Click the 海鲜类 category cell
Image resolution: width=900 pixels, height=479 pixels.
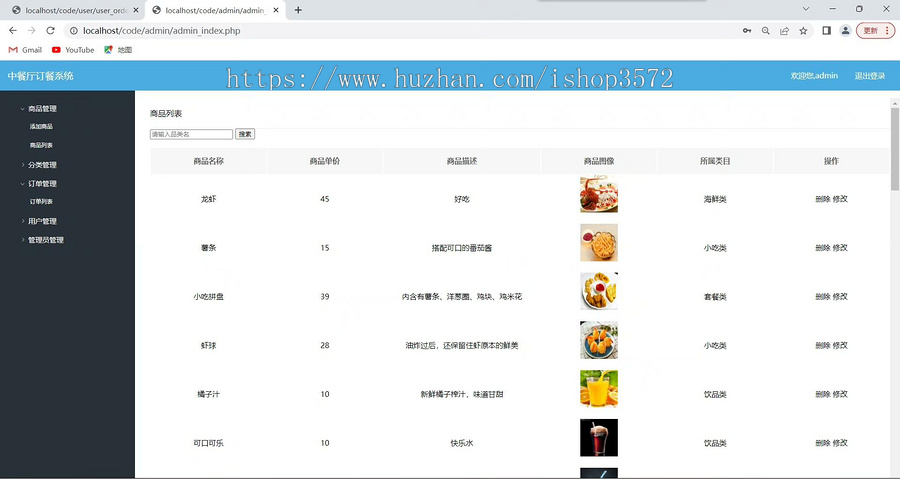click(715, 199)
